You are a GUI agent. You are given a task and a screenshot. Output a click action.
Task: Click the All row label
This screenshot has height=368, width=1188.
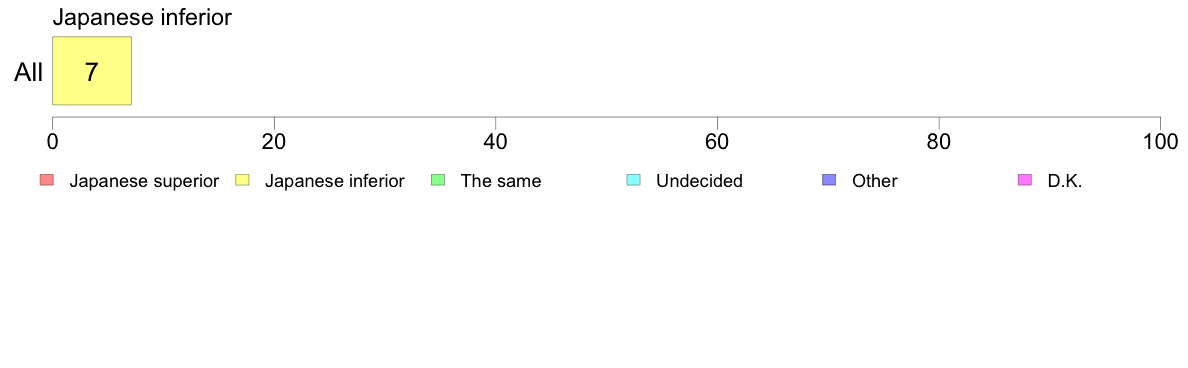coord(29,72)
